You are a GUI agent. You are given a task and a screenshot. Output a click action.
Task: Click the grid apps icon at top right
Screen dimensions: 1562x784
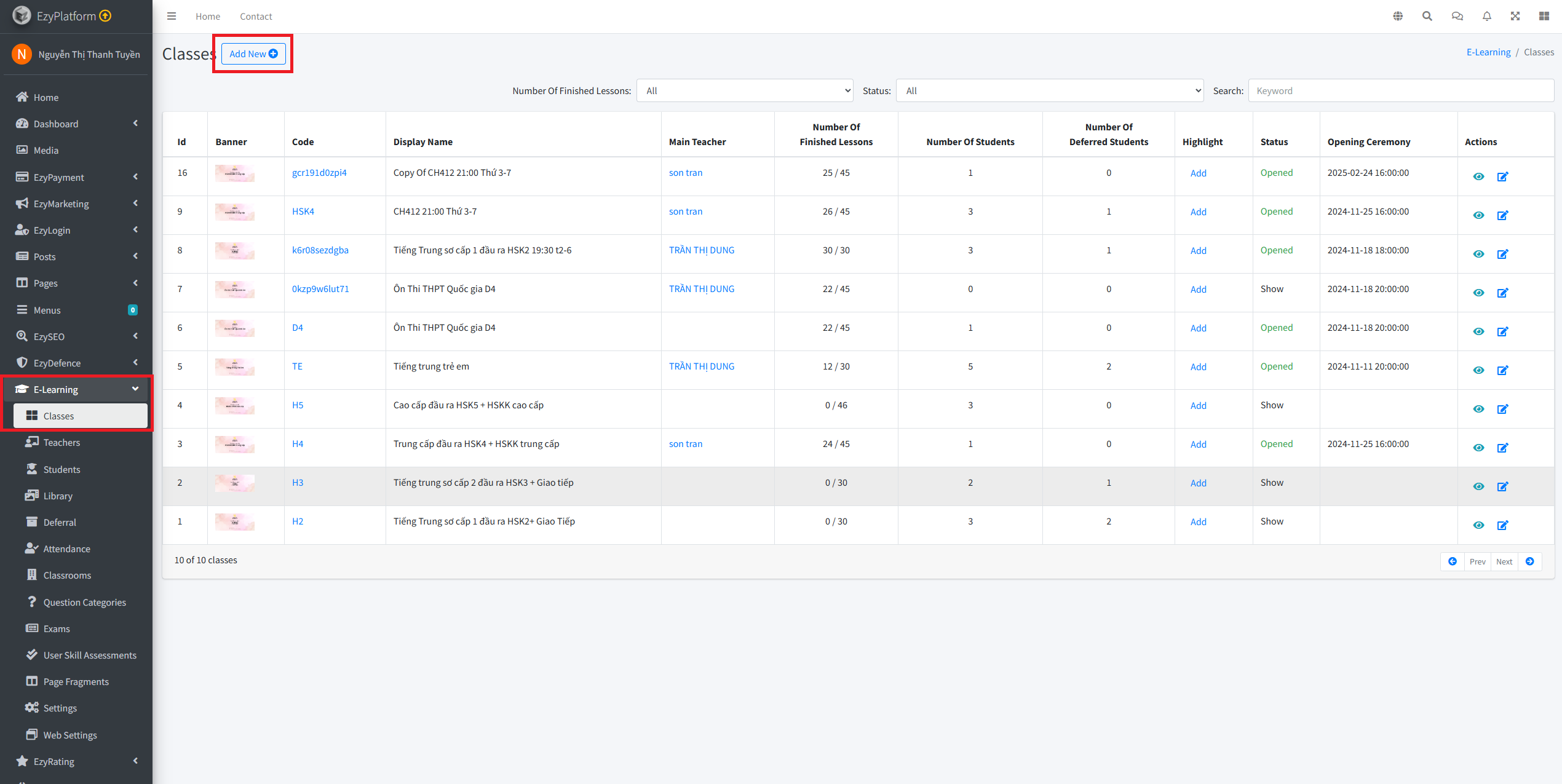1544,17
